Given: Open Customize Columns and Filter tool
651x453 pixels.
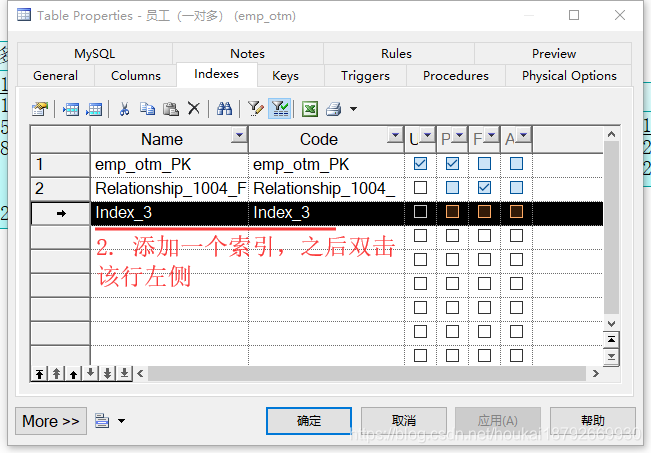Looking at the screenshot, I should click(x=255, y=109).
